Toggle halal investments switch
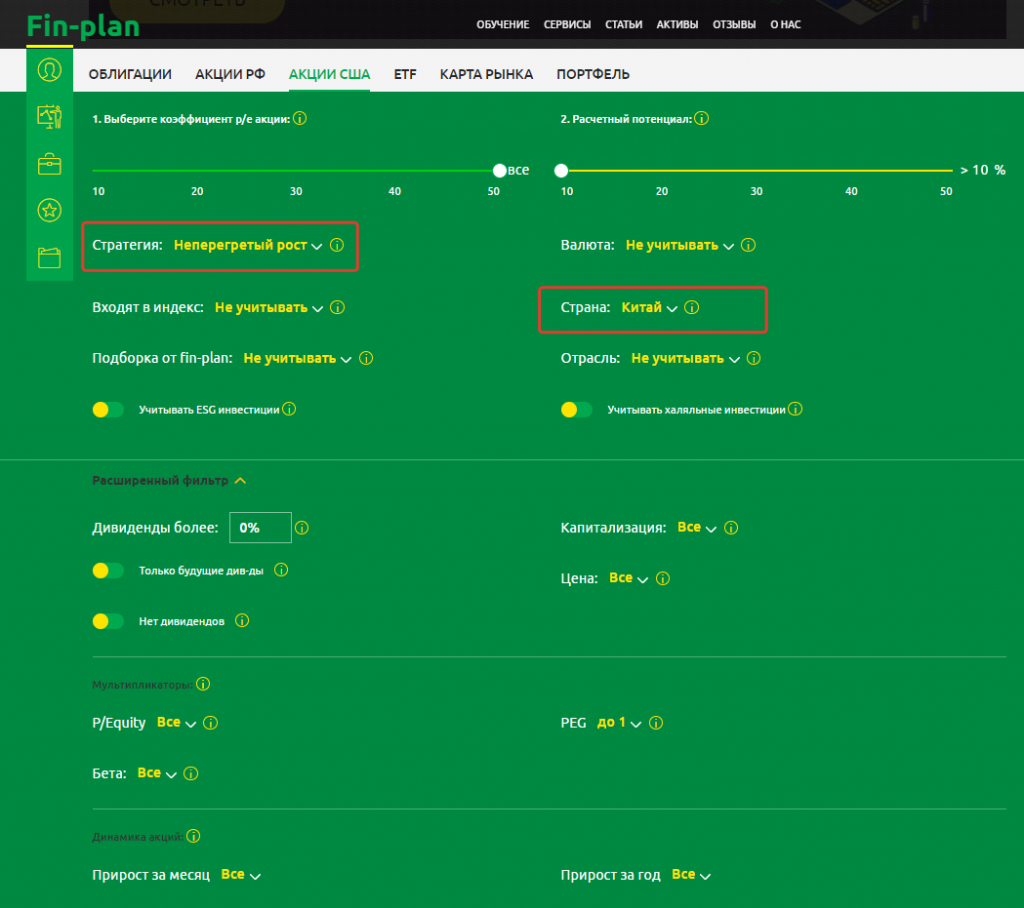The image size is (1024, 908). [577, 409]
